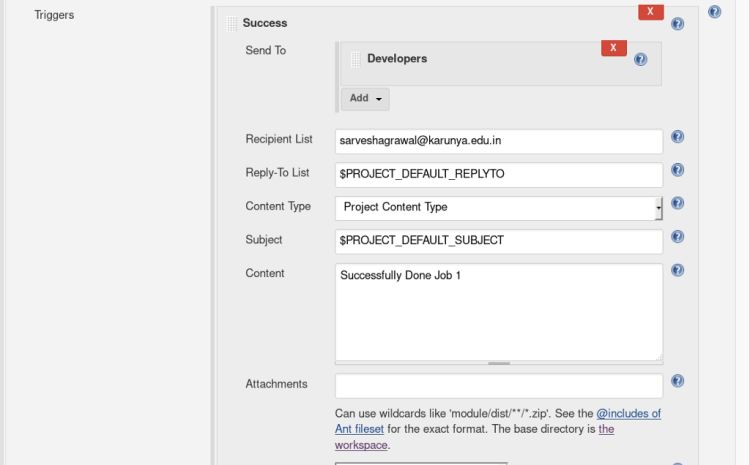The image size is (750, 465).
Task: Open help for Content Type field
Action: tap(677, 203)
